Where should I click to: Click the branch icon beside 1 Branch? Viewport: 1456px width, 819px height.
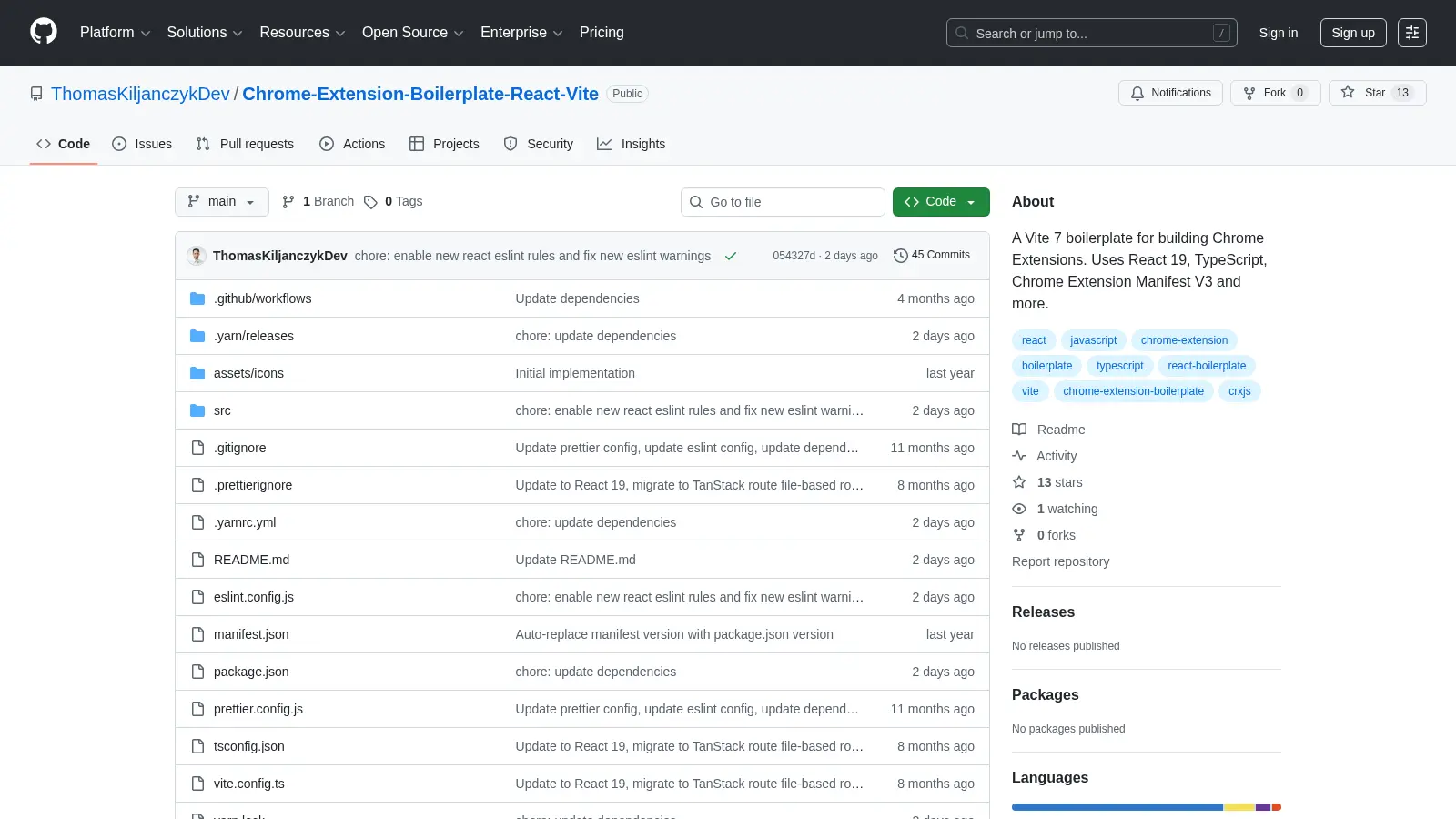pyautogui.click(x=288, y=202)
